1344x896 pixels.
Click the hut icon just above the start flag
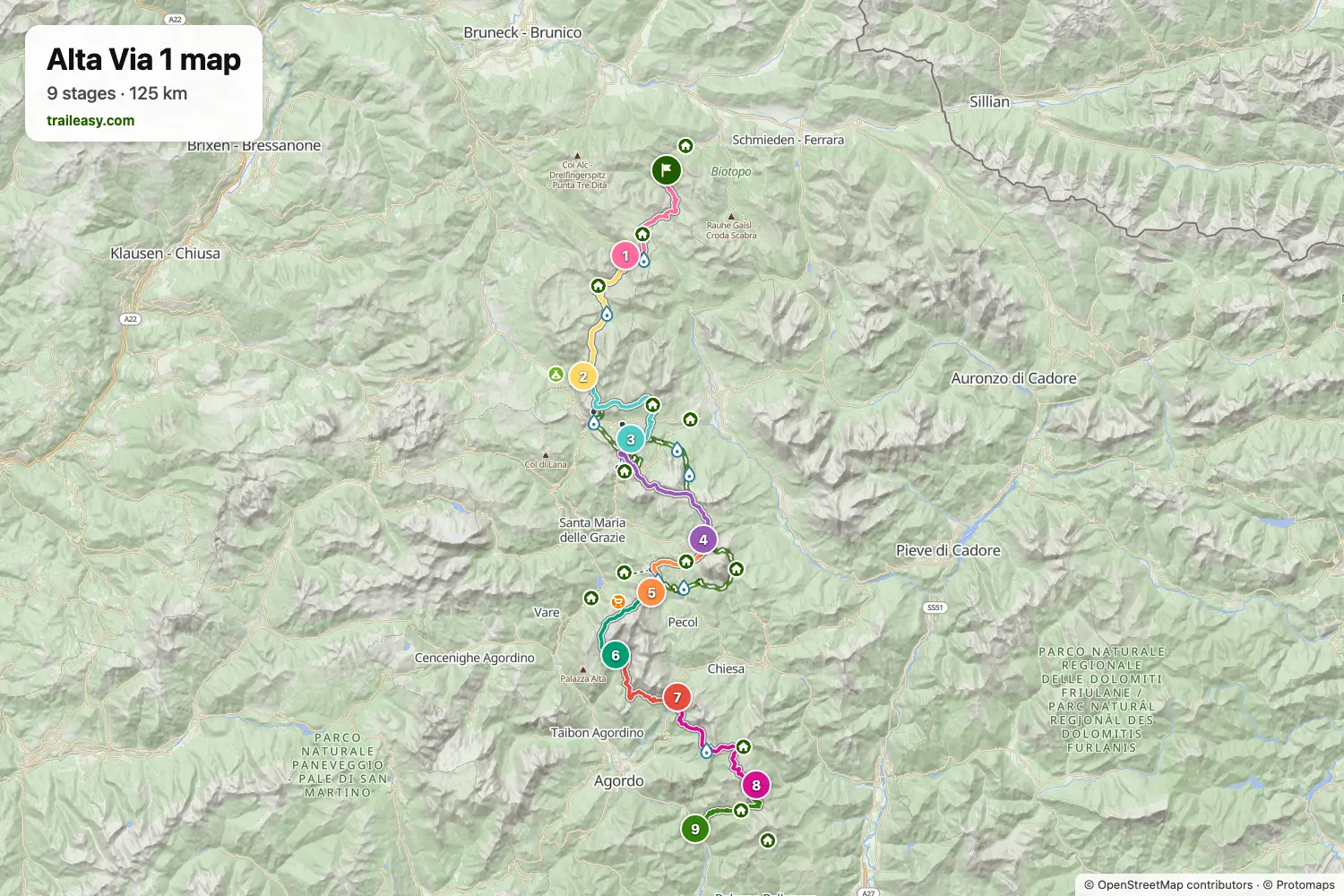click(x=685, y=145)
